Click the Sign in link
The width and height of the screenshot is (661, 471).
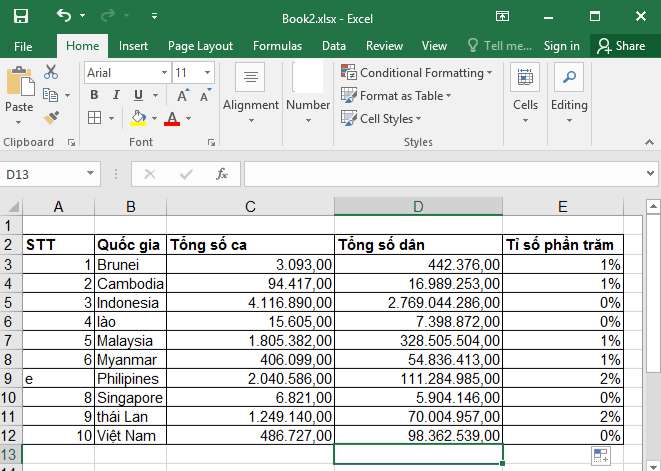tap(561, 46)
